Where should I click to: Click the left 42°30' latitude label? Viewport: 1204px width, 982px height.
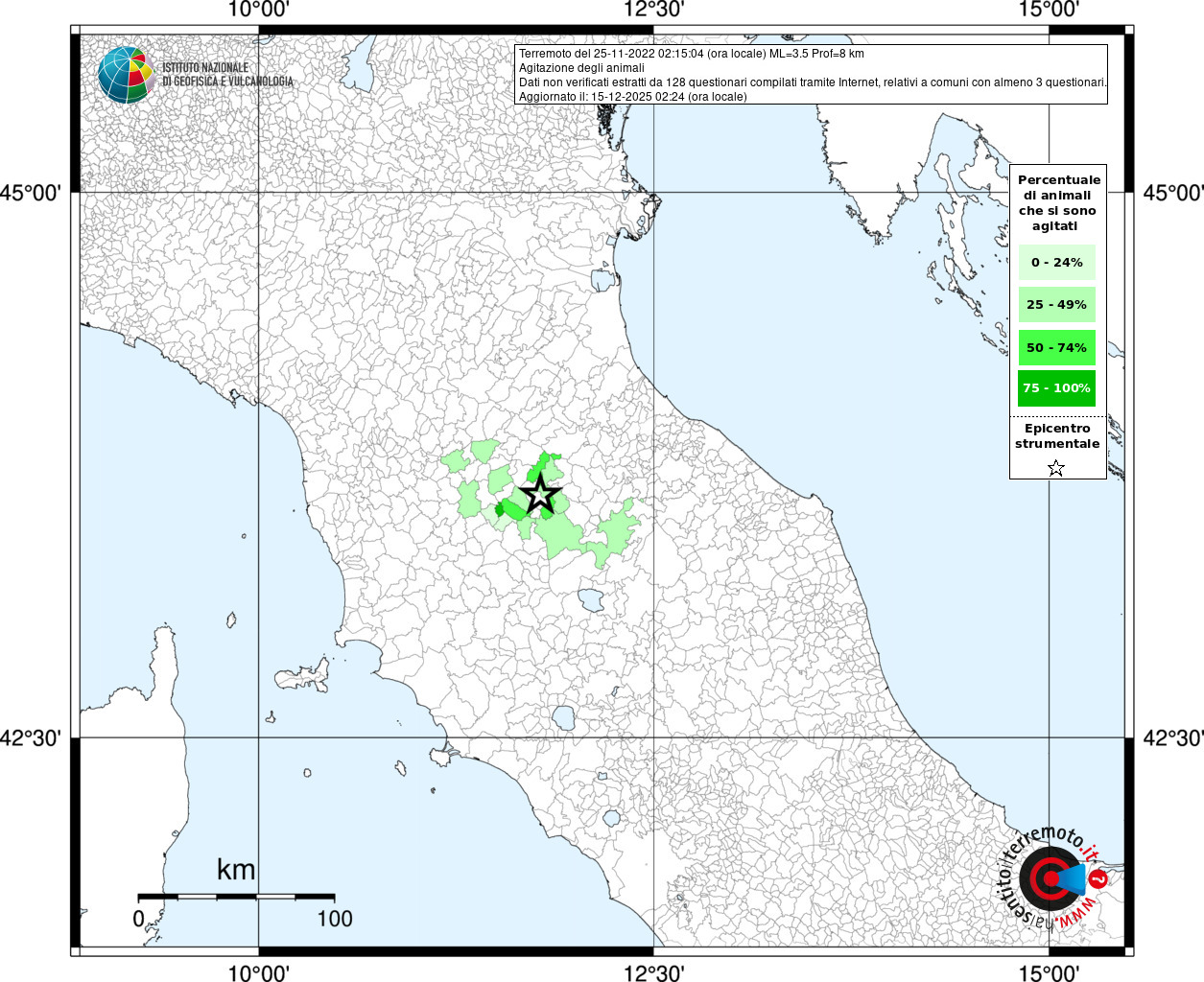pos(31,738)
